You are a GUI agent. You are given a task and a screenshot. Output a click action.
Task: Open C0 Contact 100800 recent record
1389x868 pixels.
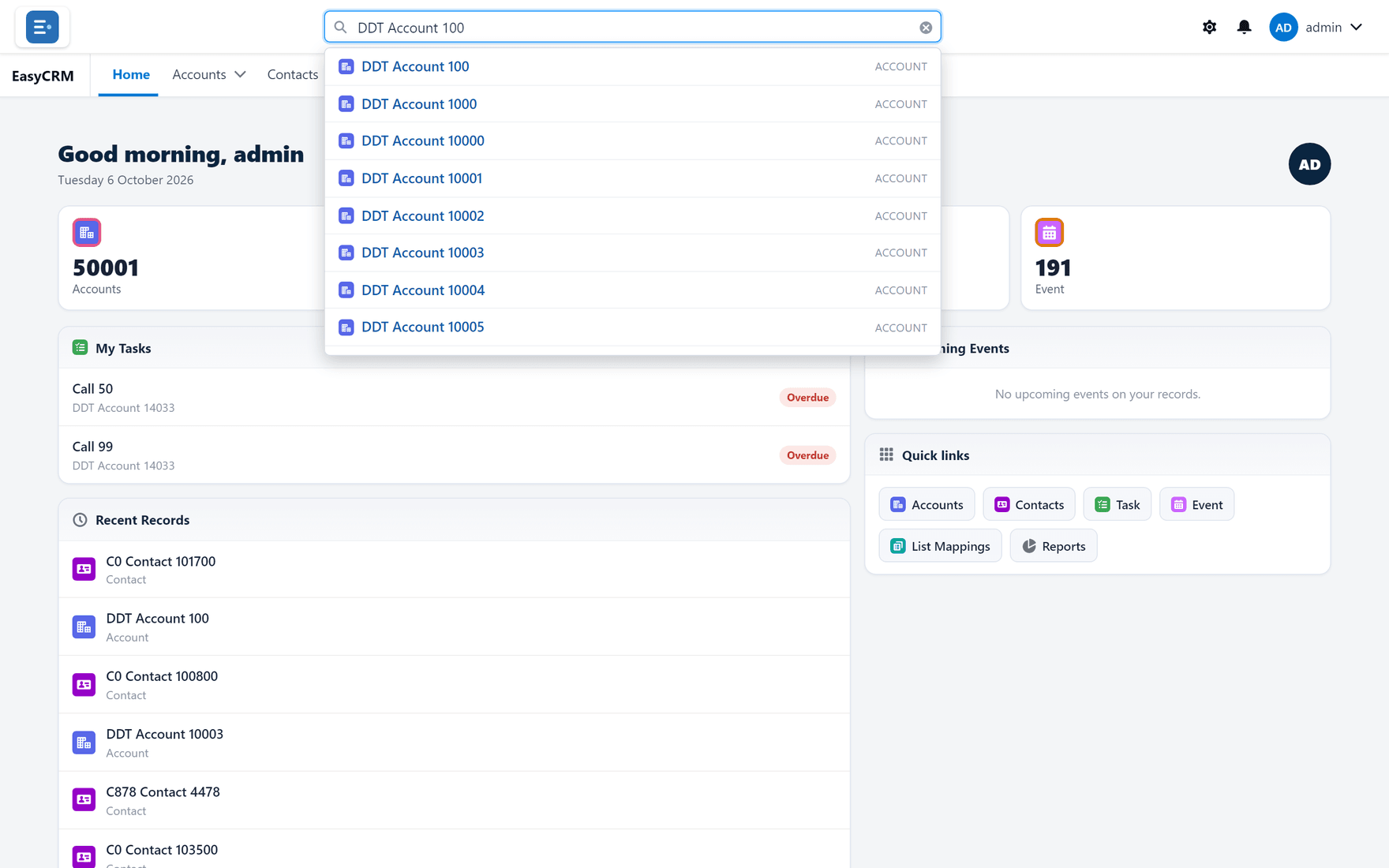pyautogui.click(x=454, y=685)
